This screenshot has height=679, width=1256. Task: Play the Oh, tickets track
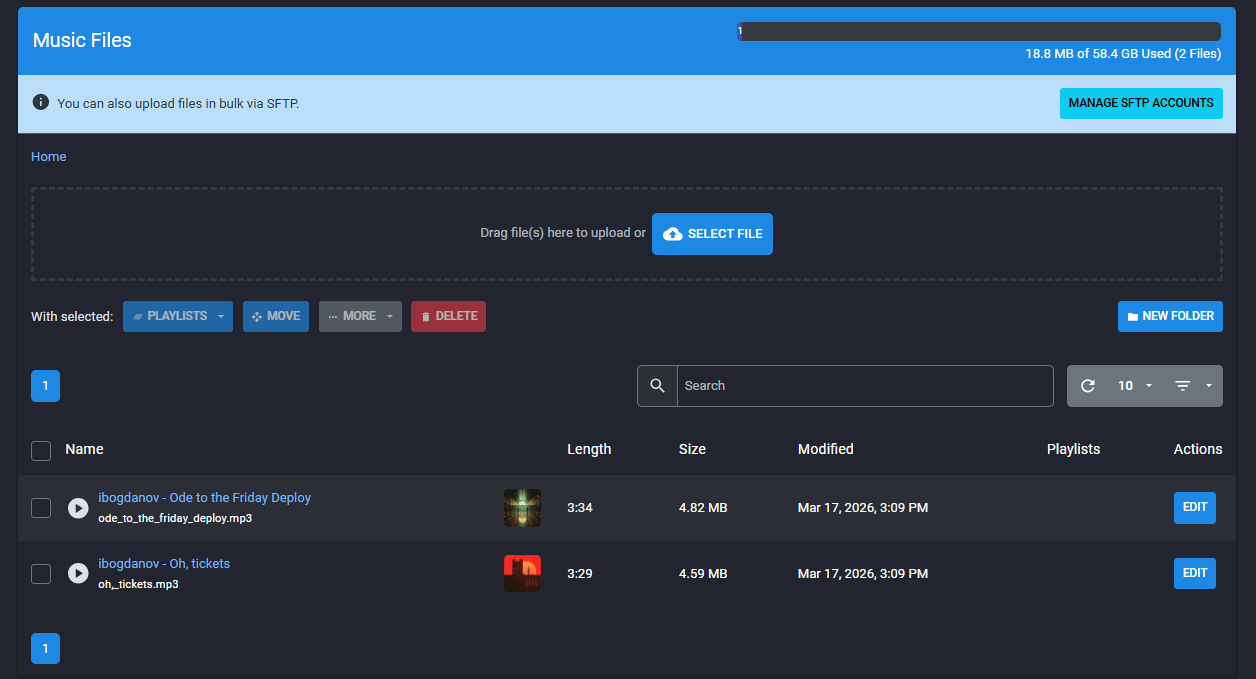pos(78,574)
